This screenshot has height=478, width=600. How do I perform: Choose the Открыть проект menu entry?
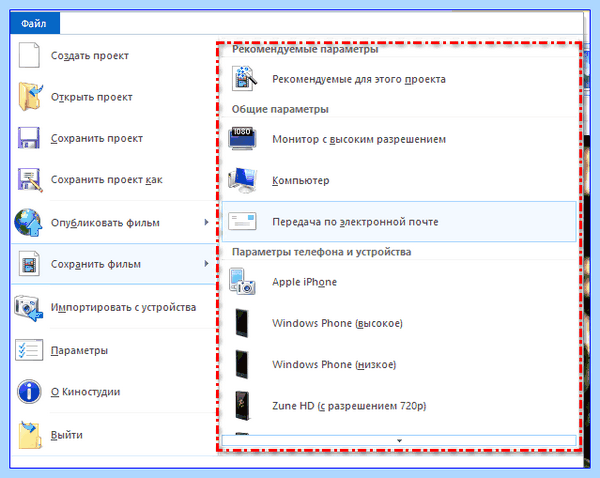coord(114,96)
